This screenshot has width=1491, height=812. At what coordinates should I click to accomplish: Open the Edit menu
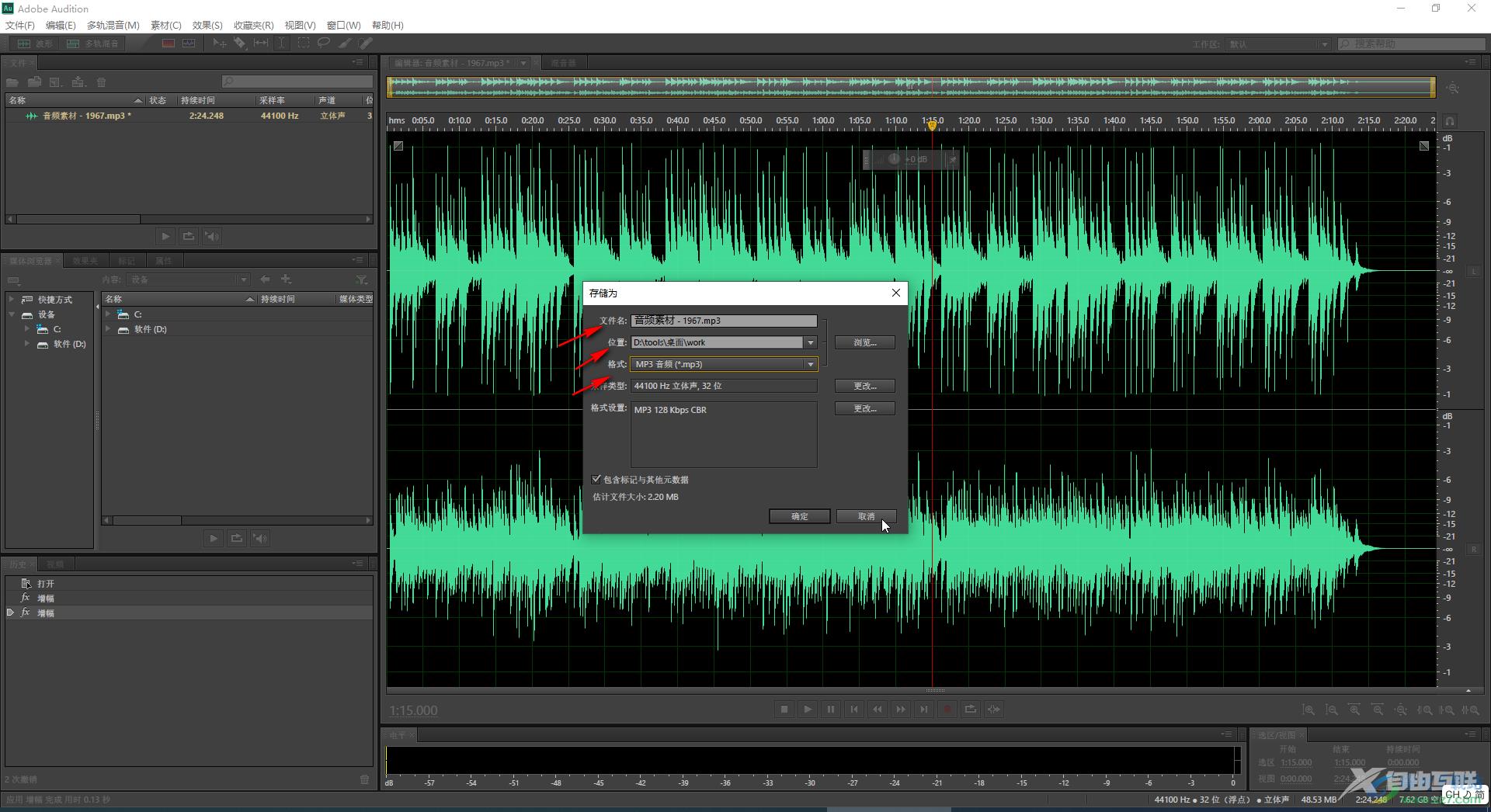(61, 25)
